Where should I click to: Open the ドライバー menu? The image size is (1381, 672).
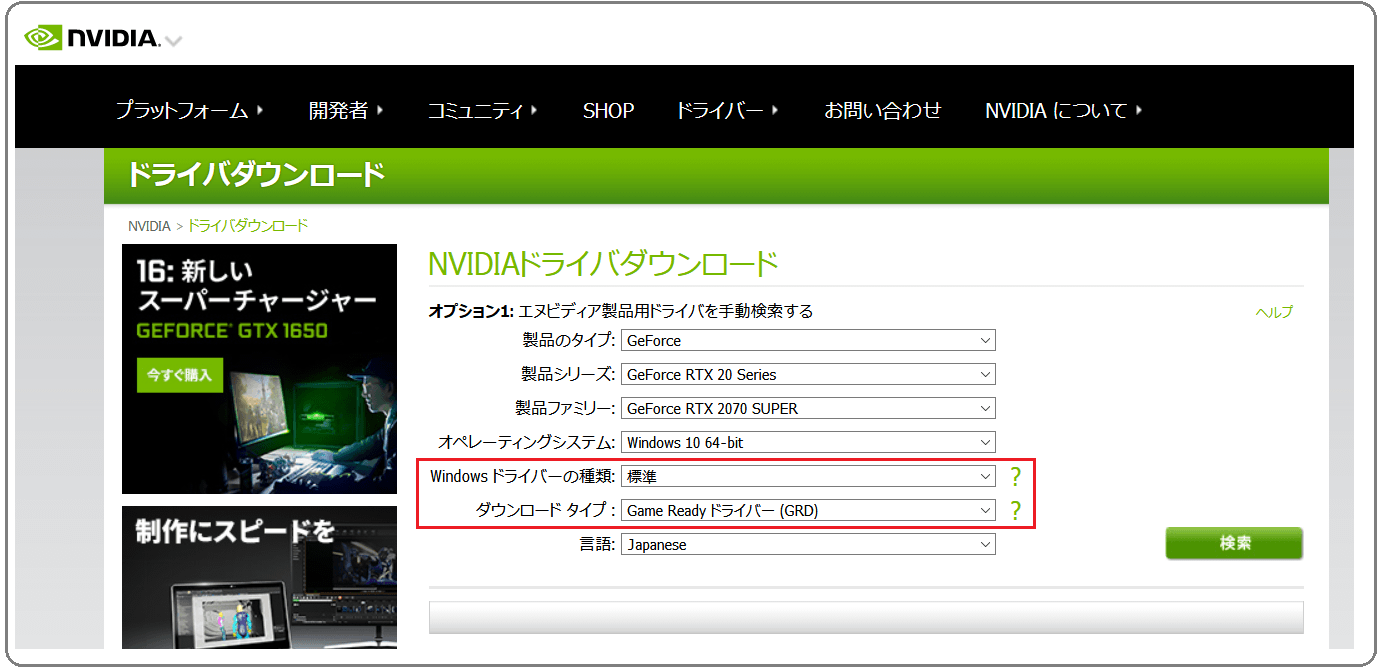pos(727,110)
